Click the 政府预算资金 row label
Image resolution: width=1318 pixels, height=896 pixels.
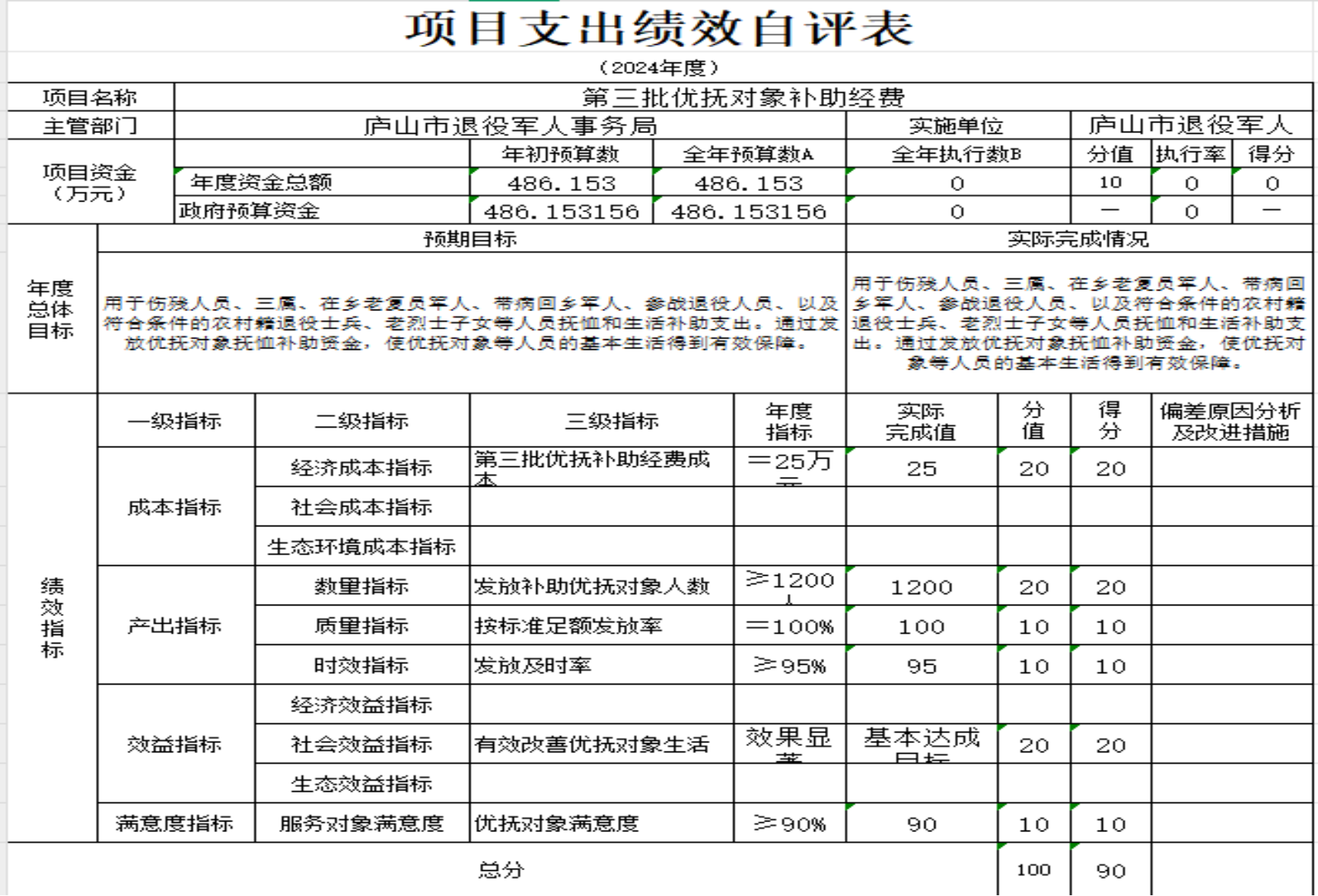250,211
